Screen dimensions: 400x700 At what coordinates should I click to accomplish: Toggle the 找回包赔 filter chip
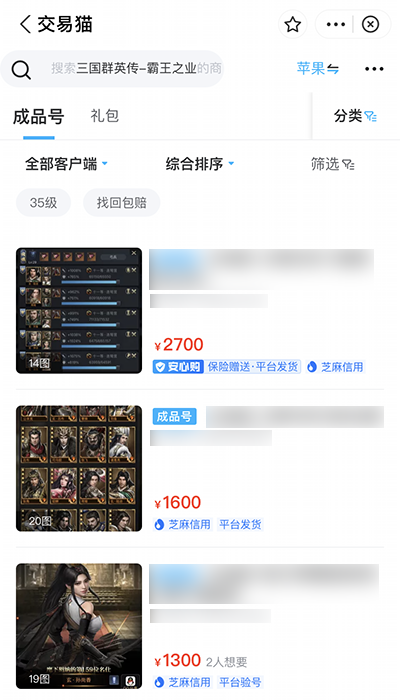click(121, 203)
